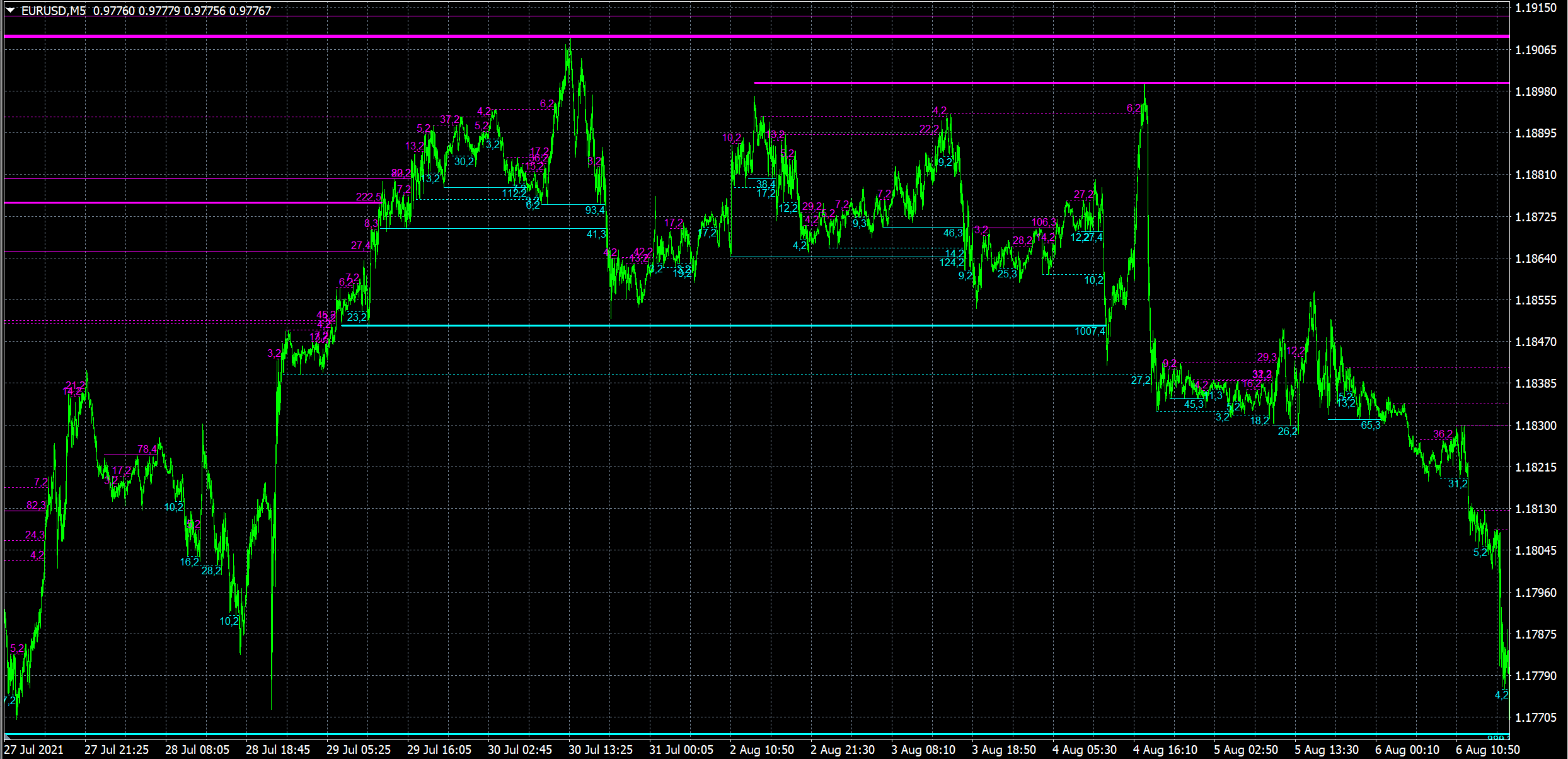The width and height of the screenshot is (1568, 759).
Task: Click the cyan 65,3 level label
Action: (1370, 425)
